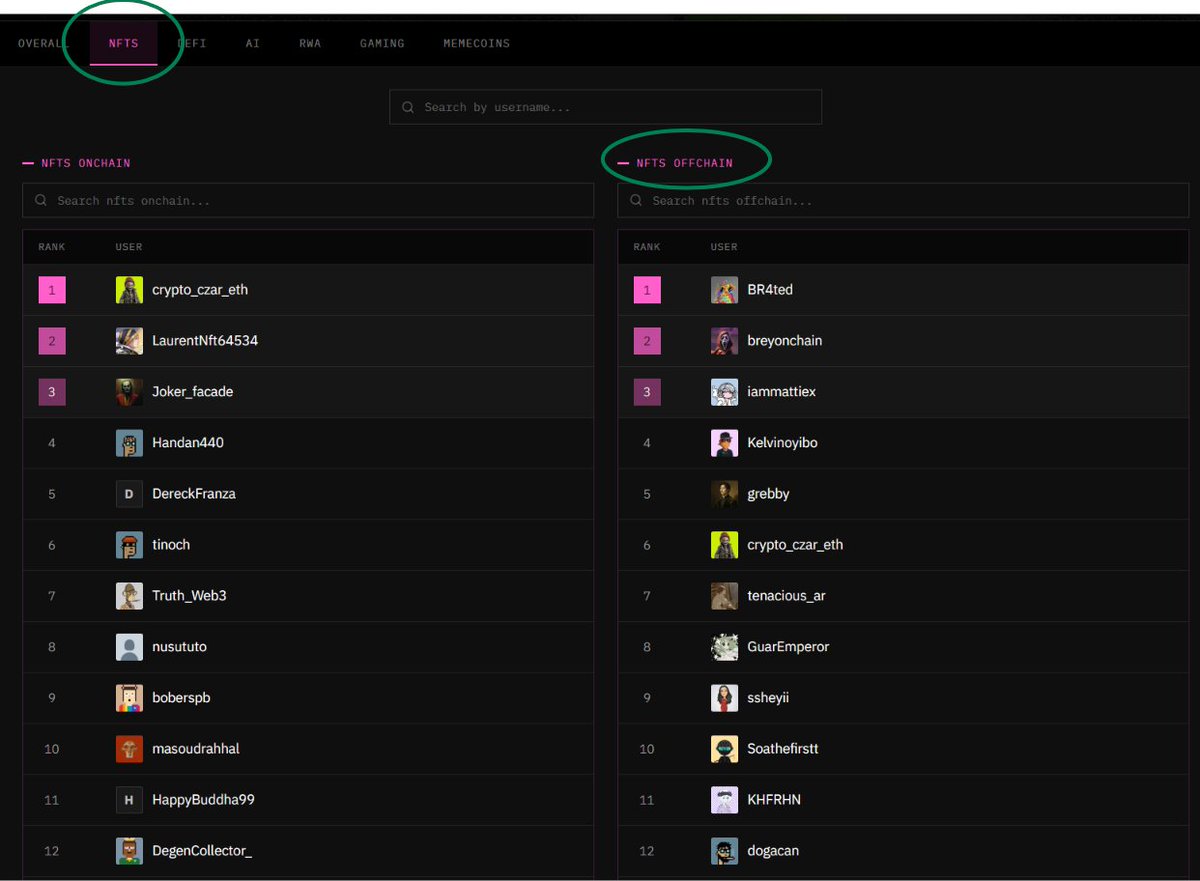Image resolution: width=1200 pixels, height=881 pixels.
Task: Open LaurentNft64534 username
Action: coord(205,341)
